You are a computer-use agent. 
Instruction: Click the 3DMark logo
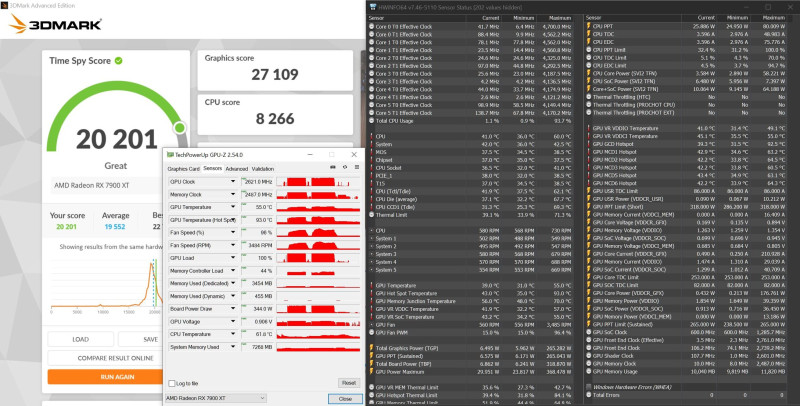point(56,24)
